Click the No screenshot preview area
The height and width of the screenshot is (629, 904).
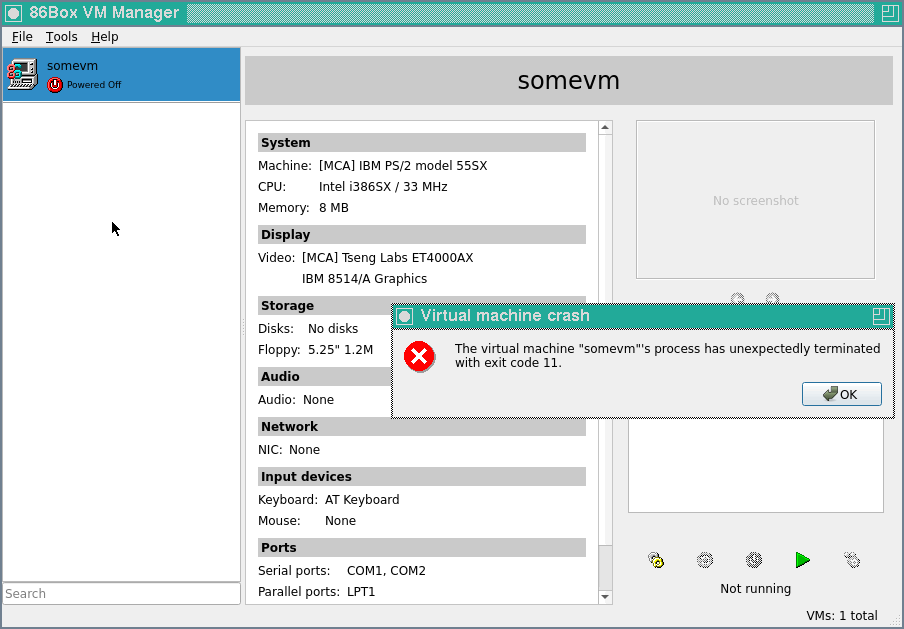755,199
